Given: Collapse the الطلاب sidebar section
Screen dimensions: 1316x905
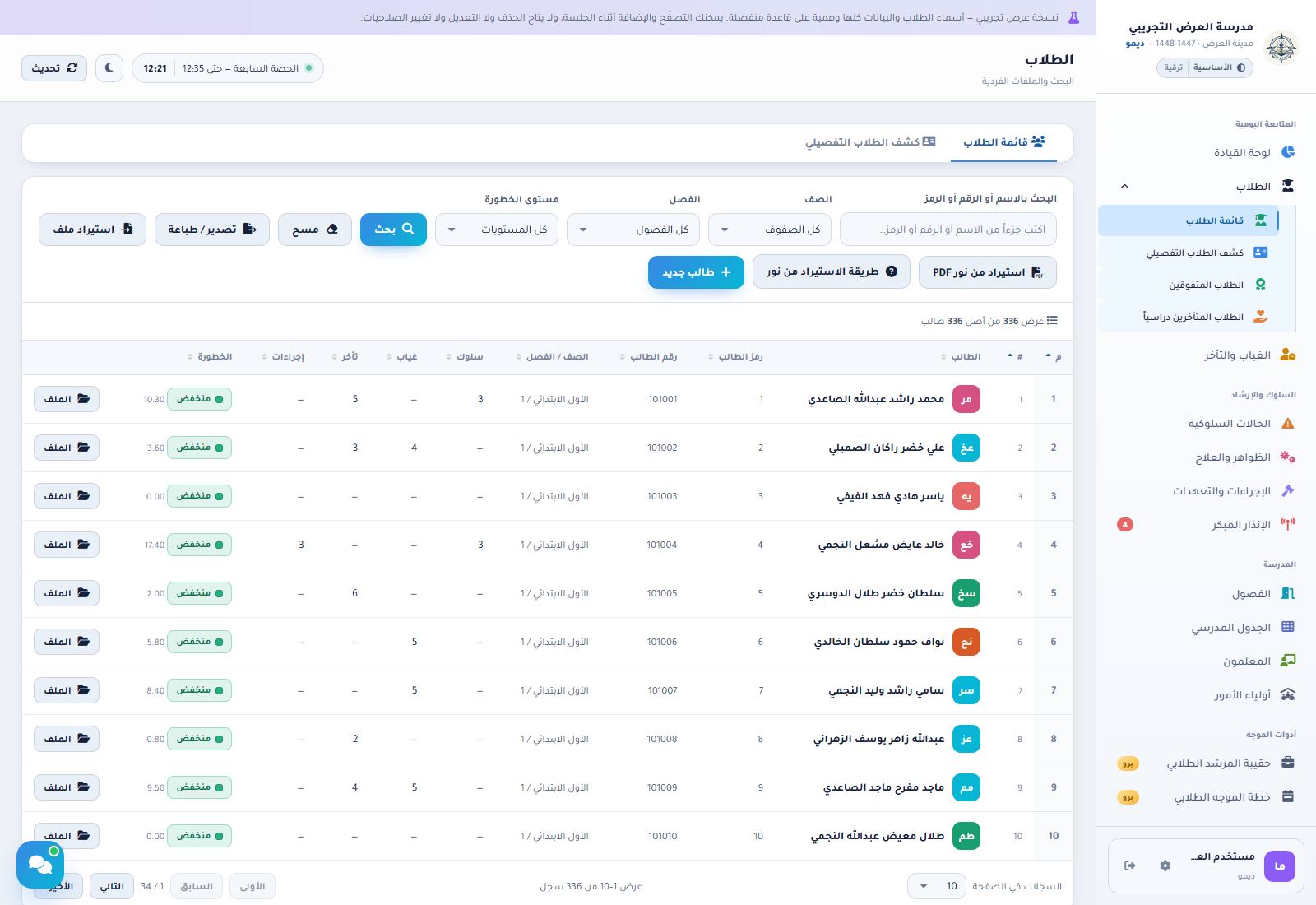Looking at the screenshot, I should 1124,187.
